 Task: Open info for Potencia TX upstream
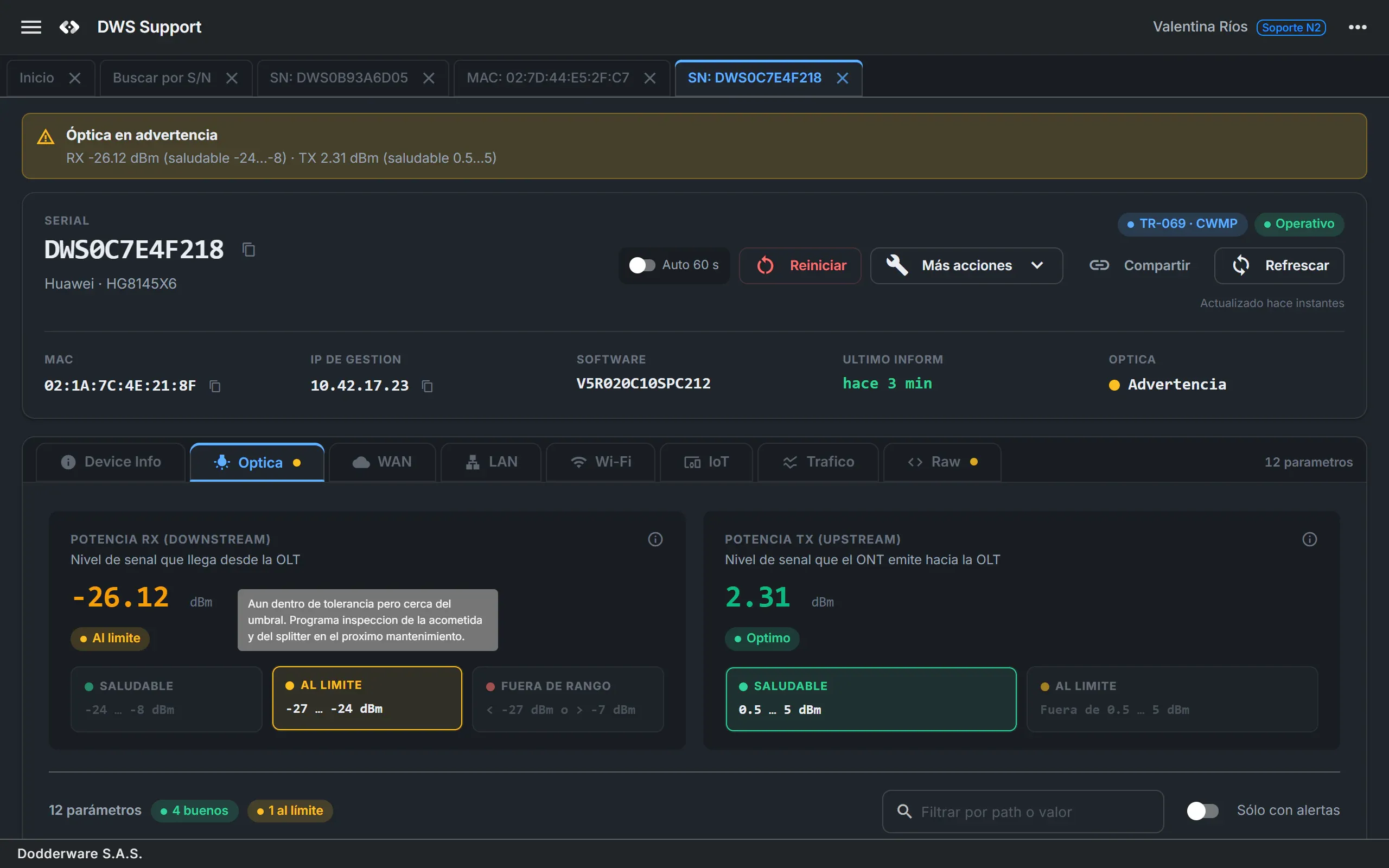pos(1309,539)
